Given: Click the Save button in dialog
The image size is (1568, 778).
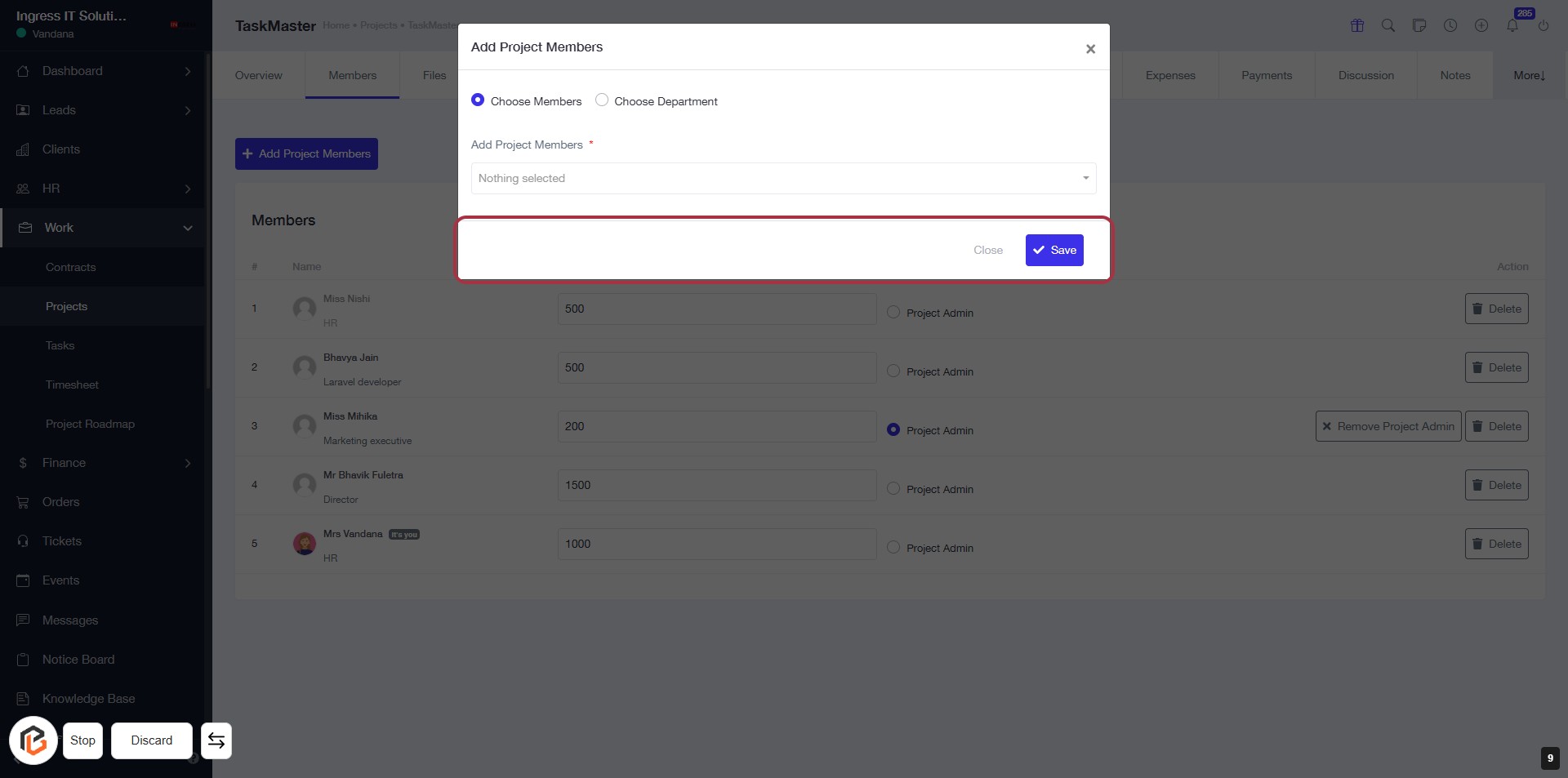Looking at the screenshot, I should point(1054,250).
